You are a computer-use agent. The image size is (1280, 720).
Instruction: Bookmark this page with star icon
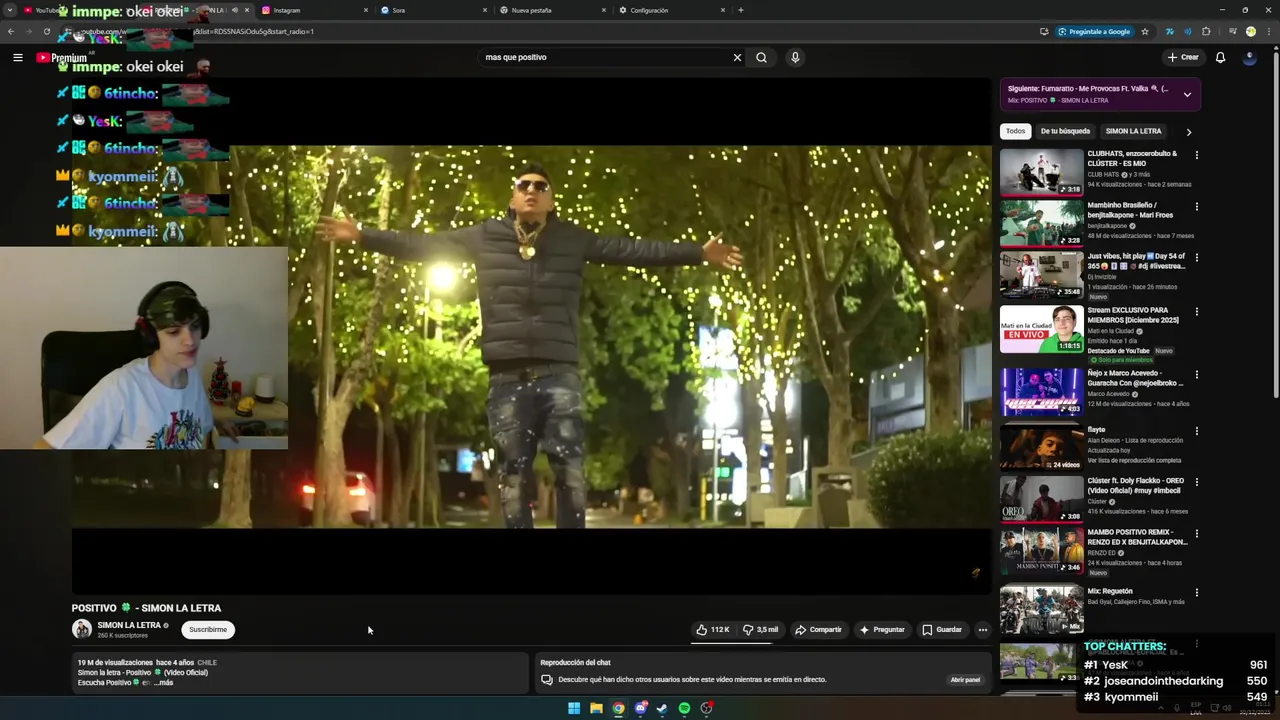tap(1145, 31)
